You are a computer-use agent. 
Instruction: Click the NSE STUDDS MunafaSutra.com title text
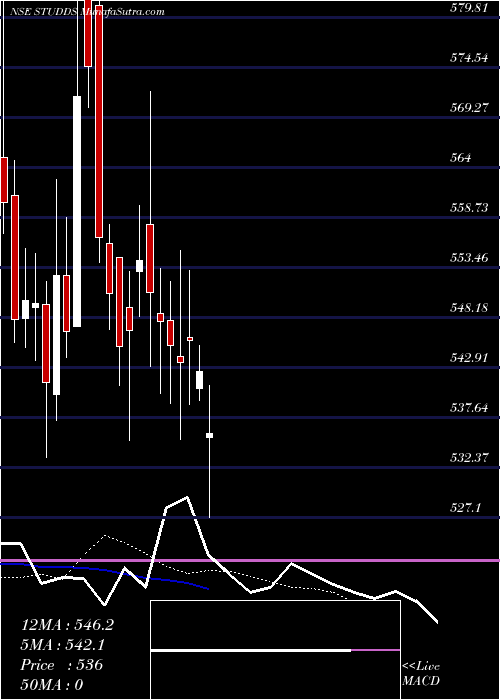point(88,12)
